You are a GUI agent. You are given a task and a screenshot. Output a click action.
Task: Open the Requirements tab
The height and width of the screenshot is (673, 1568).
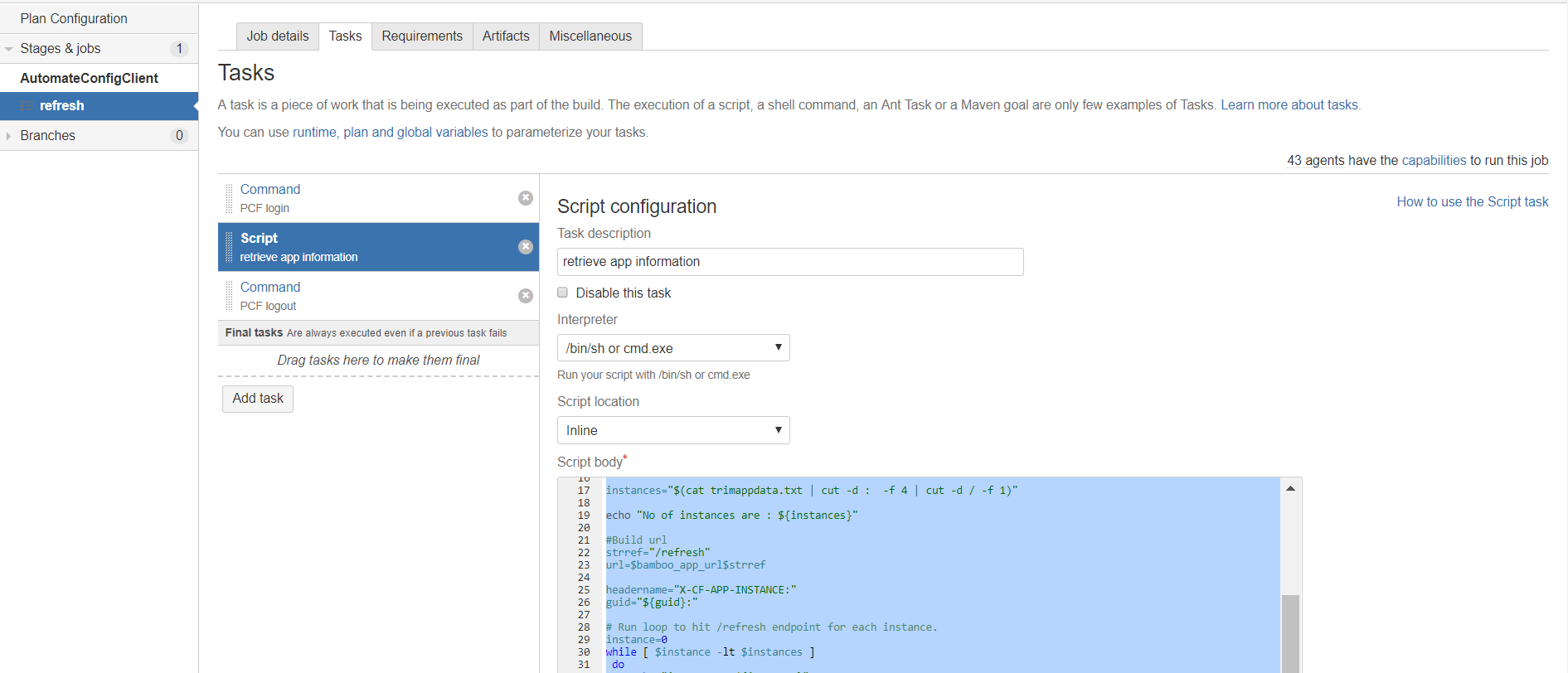[x=421, y=36]
